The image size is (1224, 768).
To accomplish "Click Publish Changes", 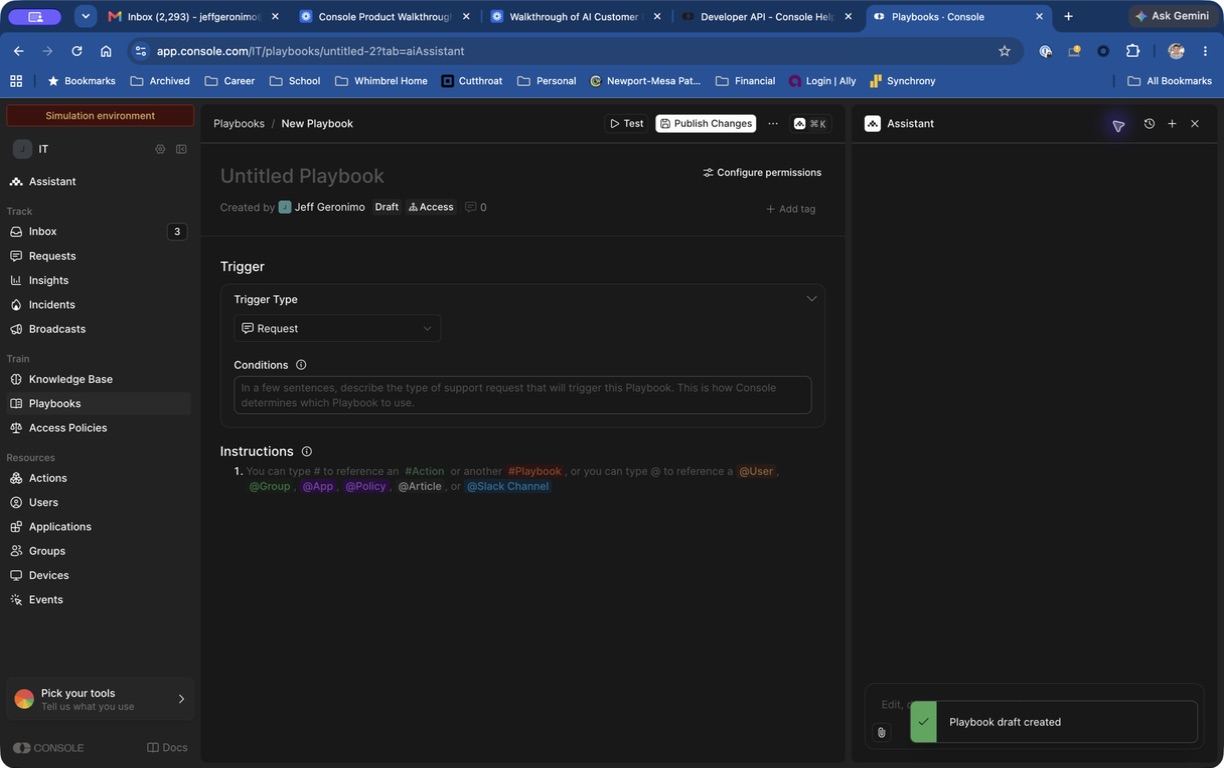I will 706,123.
